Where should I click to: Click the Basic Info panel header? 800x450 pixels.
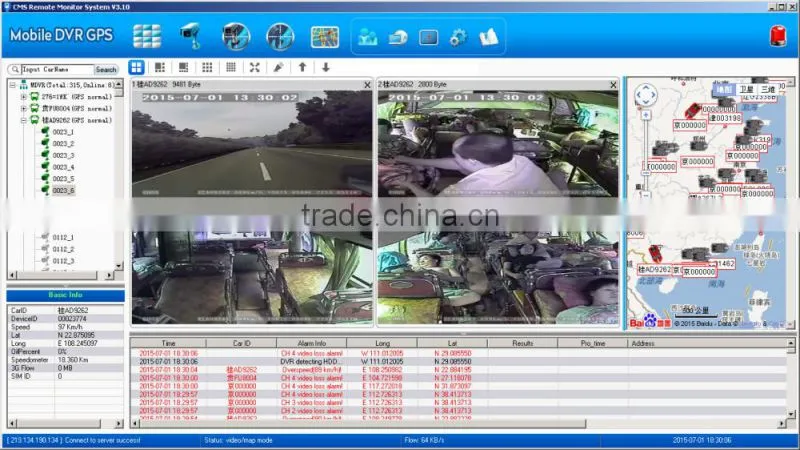coord(65,295)
